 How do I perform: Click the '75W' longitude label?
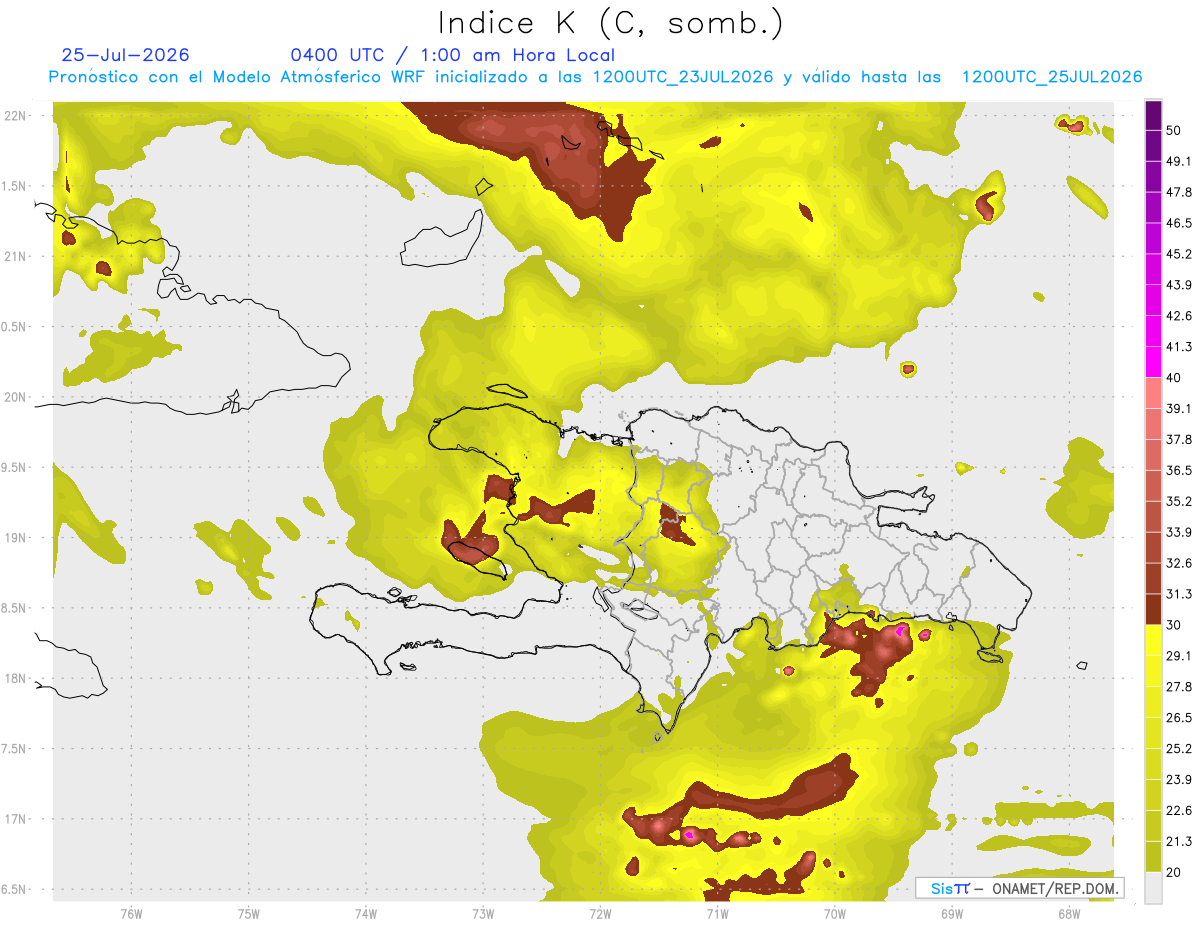[248, 914]
